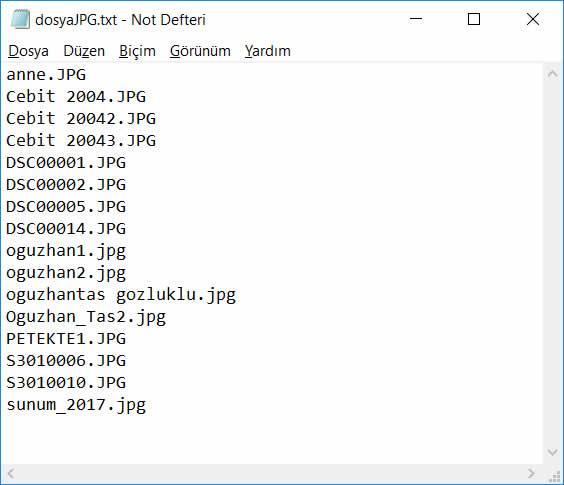Click the vertical scrollbar up arrow
The image size is (564, 485).
pos(552,74)
